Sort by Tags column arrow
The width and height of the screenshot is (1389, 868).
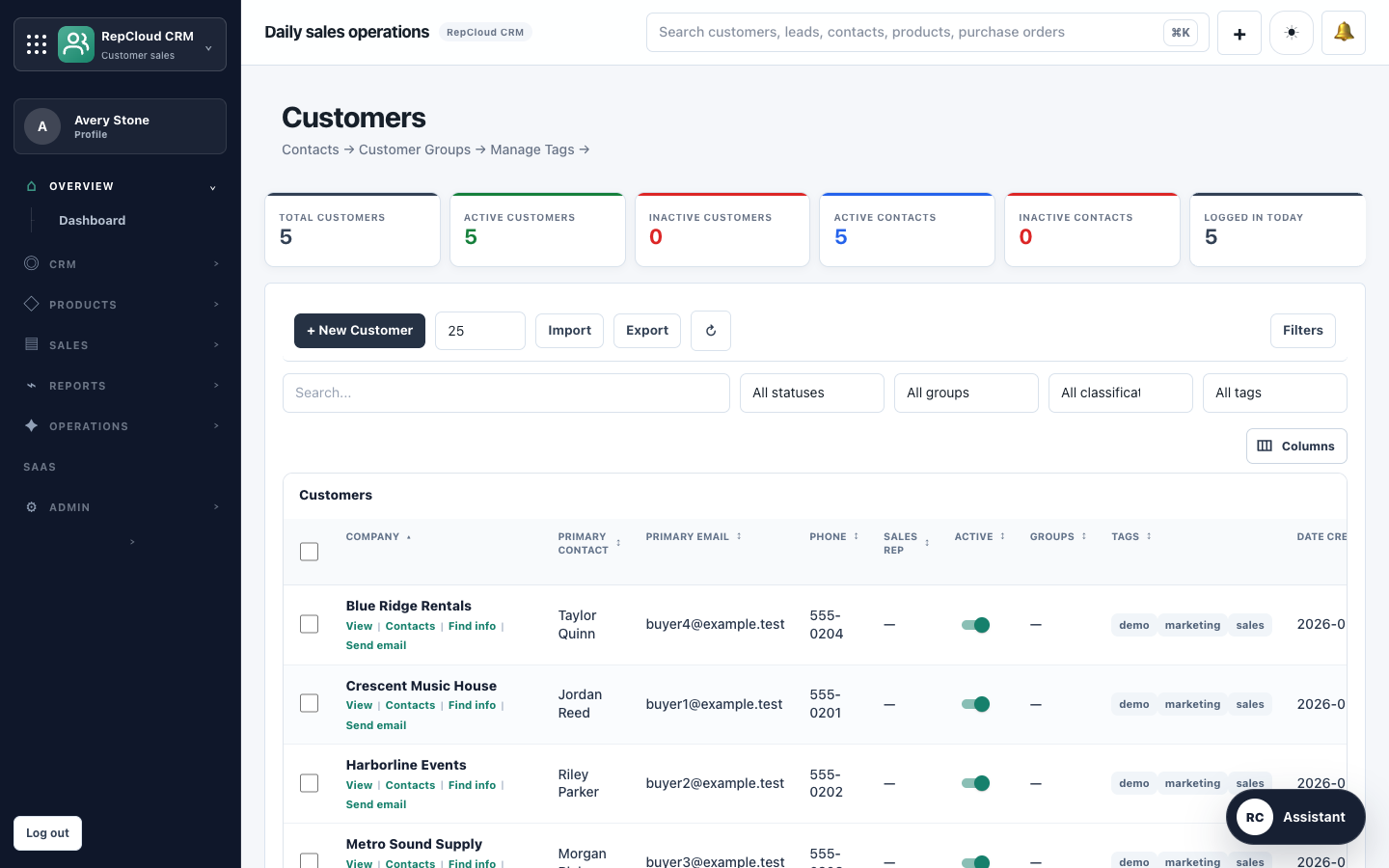[1149, 537]
